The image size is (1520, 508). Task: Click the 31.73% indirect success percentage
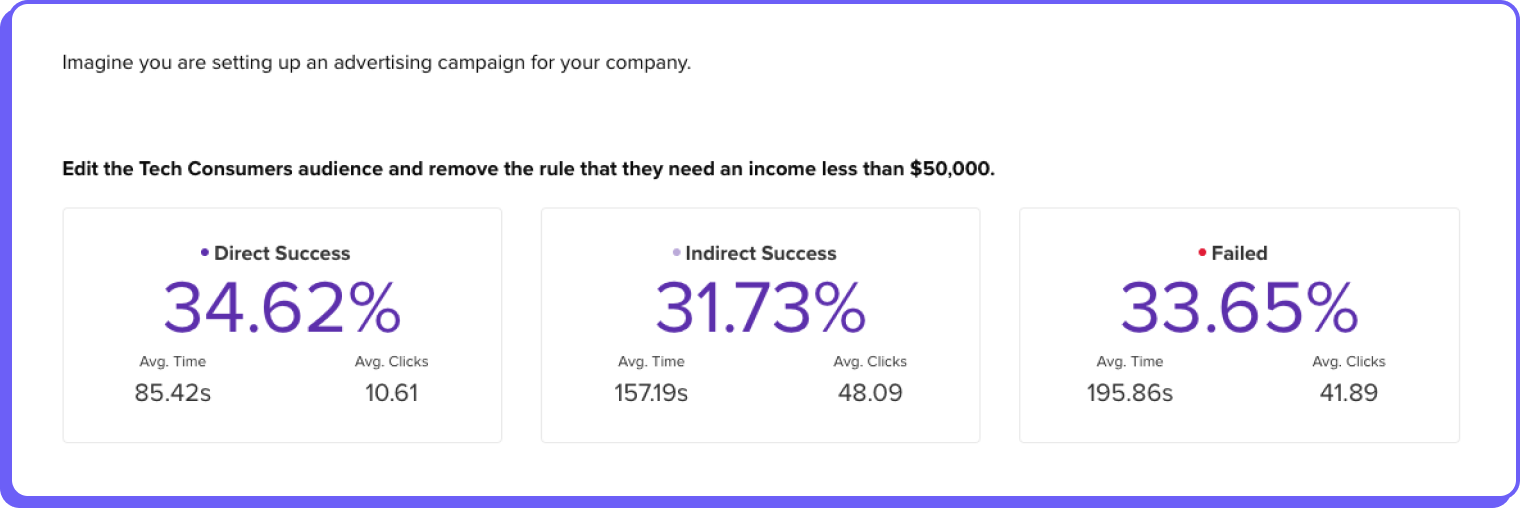[761, 307]
